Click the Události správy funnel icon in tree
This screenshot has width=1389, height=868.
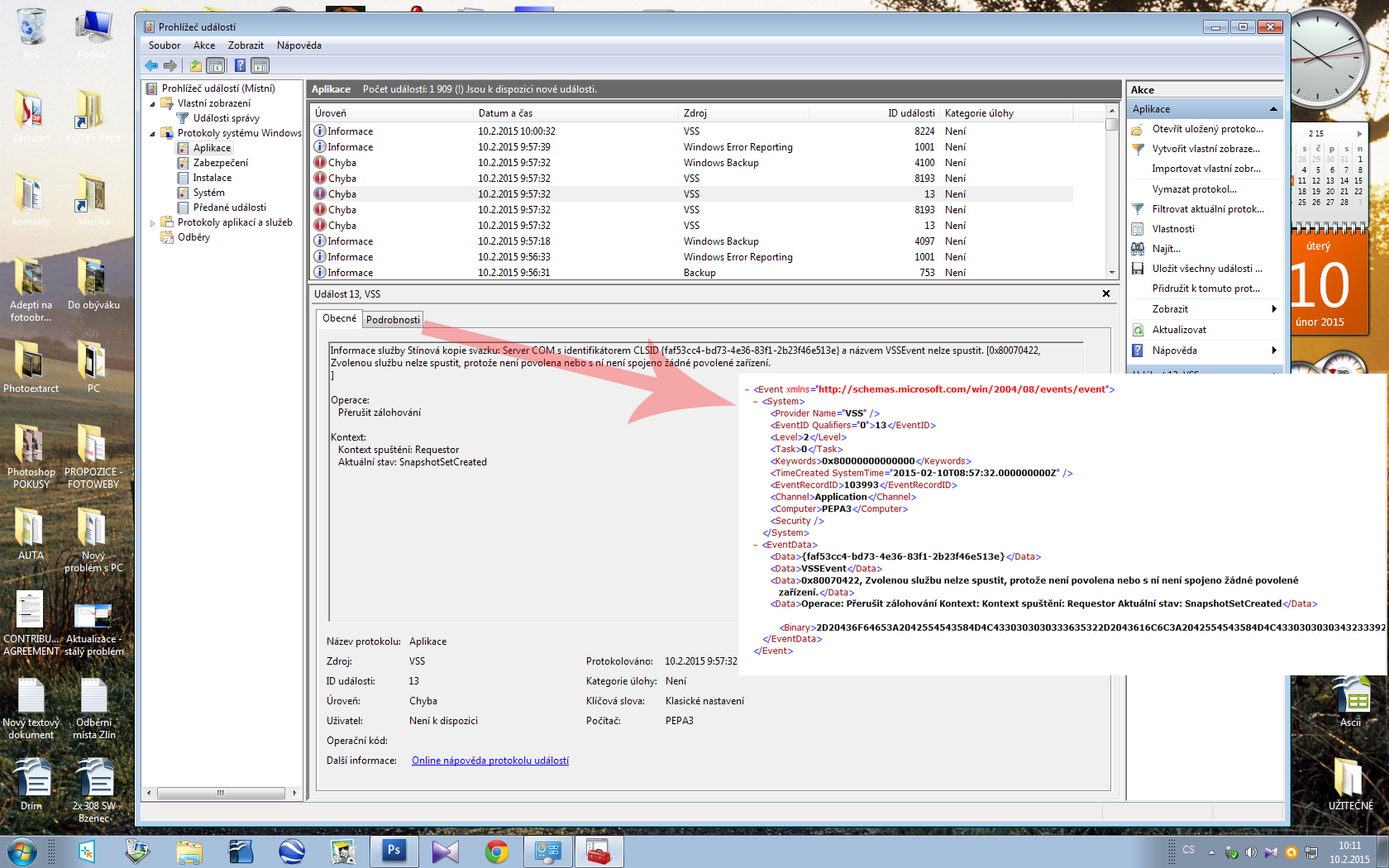coord(183,118)
